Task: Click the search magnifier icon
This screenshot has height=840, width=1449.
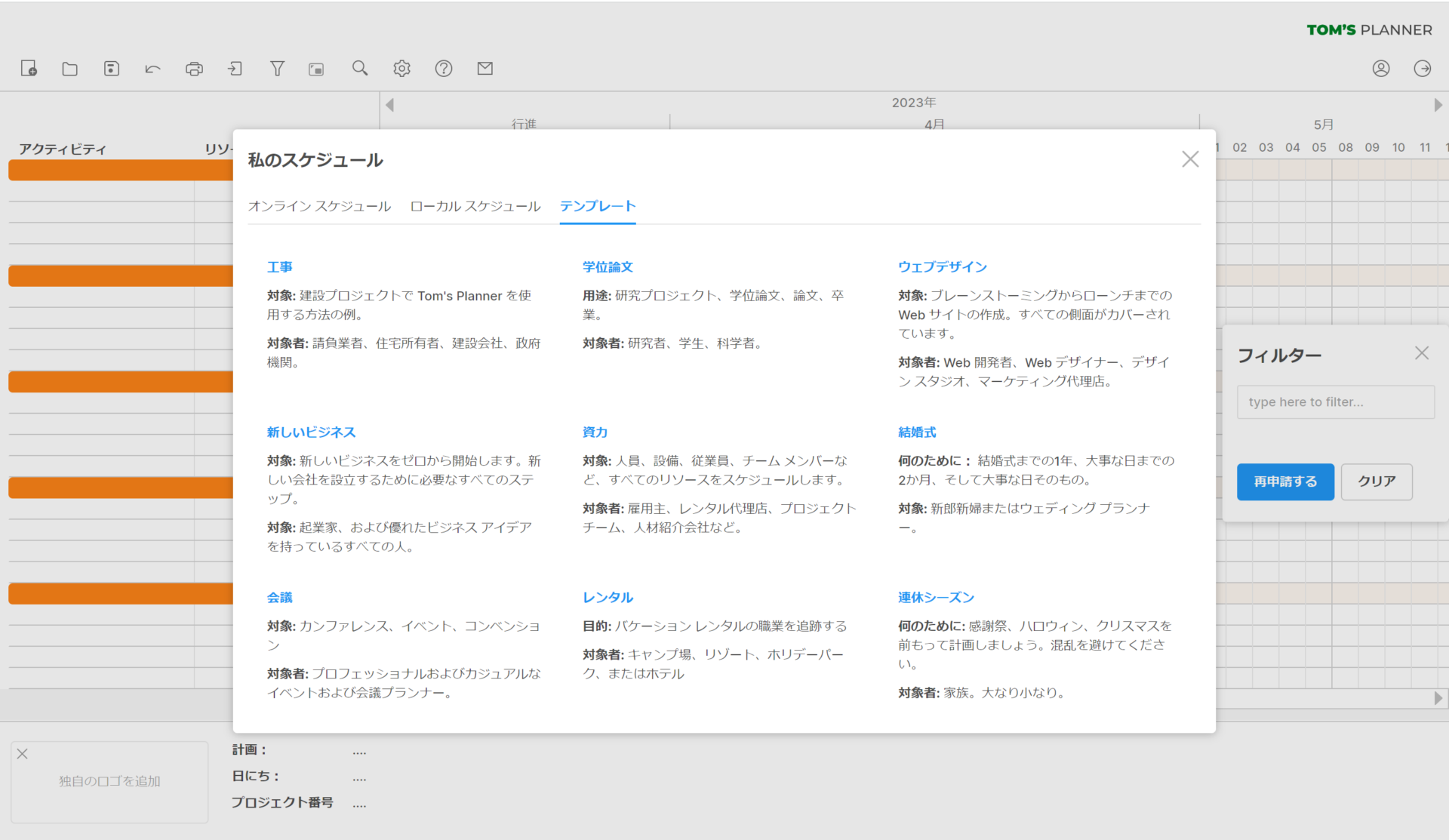Action: coord(360,69)
